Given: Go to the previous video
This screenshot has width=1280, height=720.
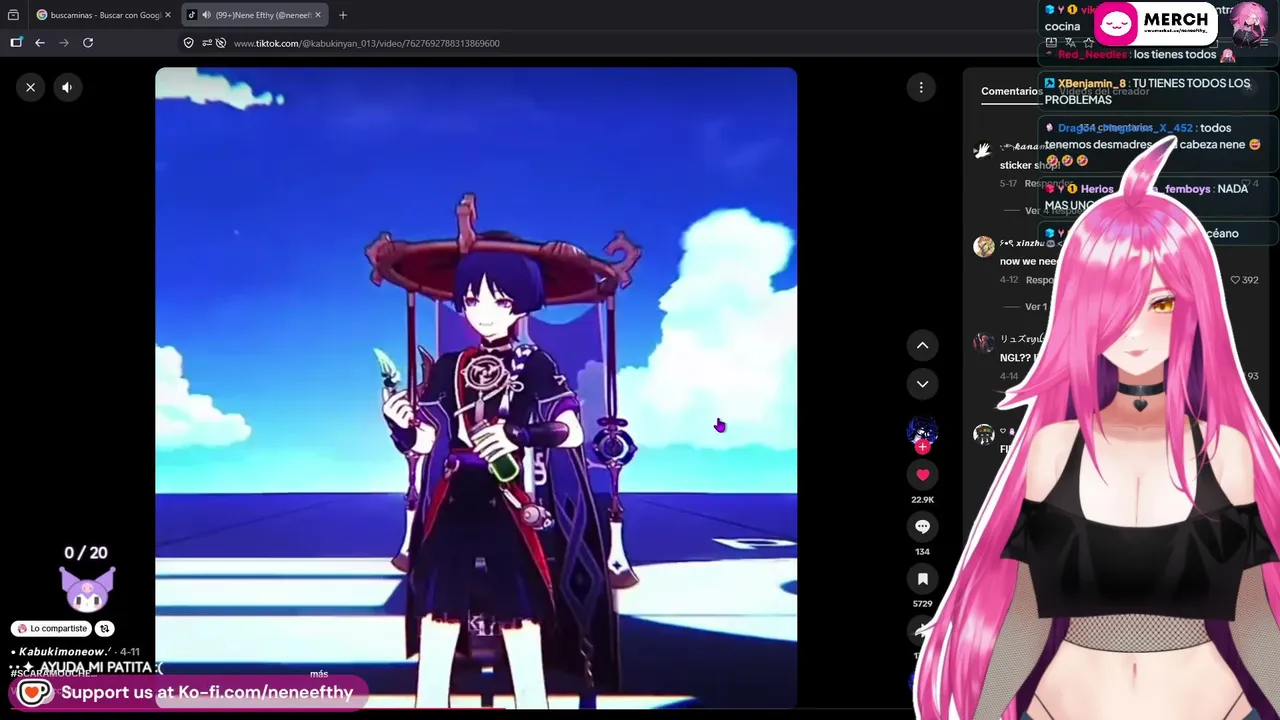Looking at the screenshot, I should click(x=922, y=345).
